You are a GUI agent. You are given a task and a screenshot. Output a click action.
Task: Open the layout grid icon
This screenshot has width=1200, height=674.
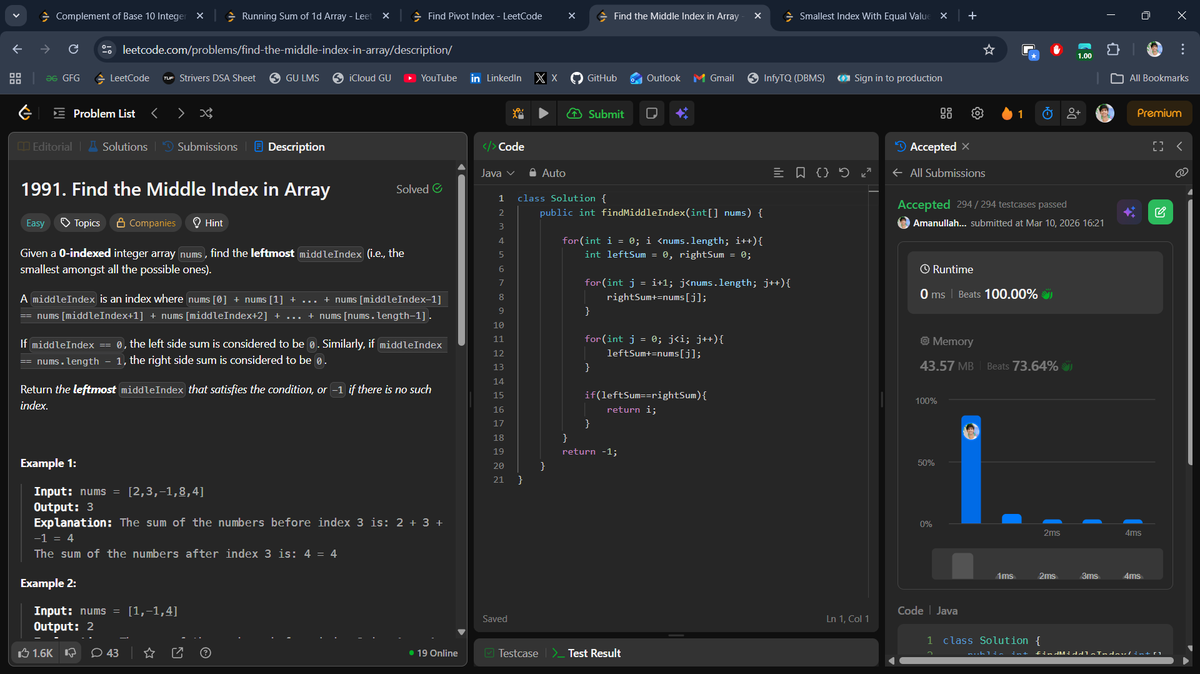click(947, 114)
